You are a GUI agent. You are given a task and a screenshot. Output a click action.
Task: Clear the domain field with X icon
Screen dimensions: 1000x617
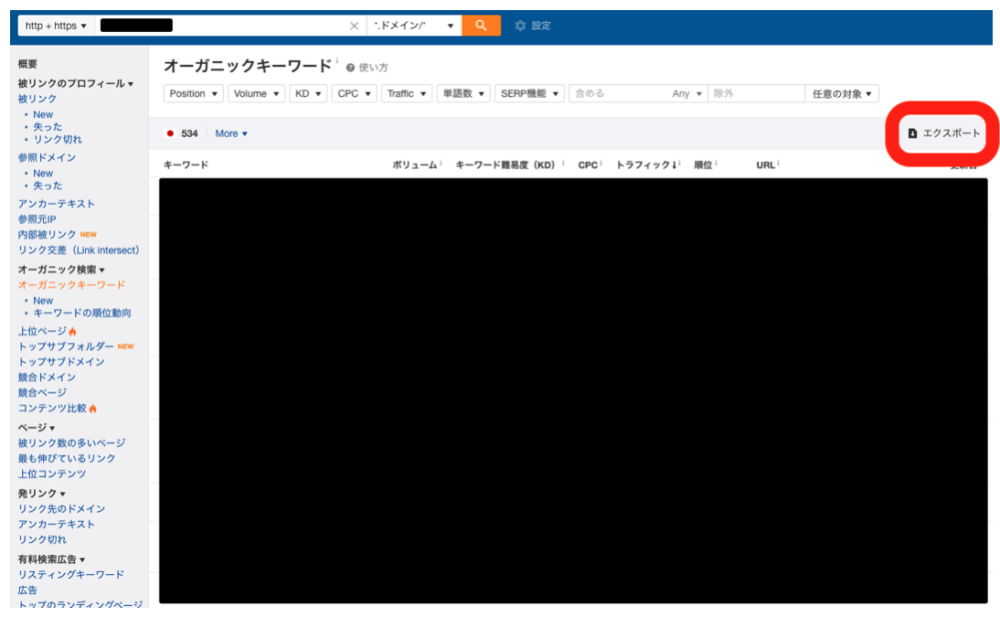(x=354, y=26)
